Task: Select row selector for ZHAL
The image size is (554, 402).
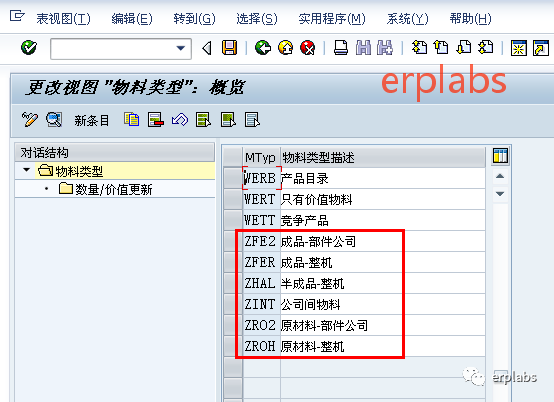Action: [x=233, y=284]
